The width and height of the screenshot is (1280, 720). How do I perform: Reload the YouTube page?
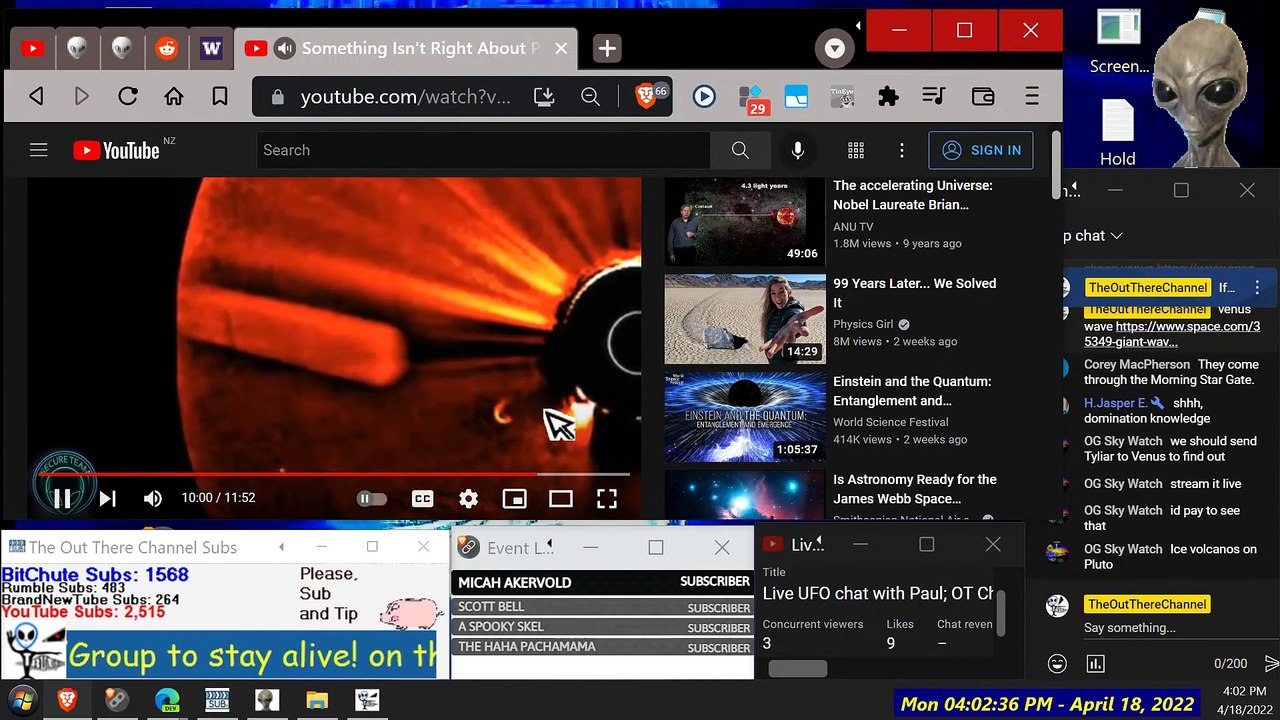click(128, 97)
